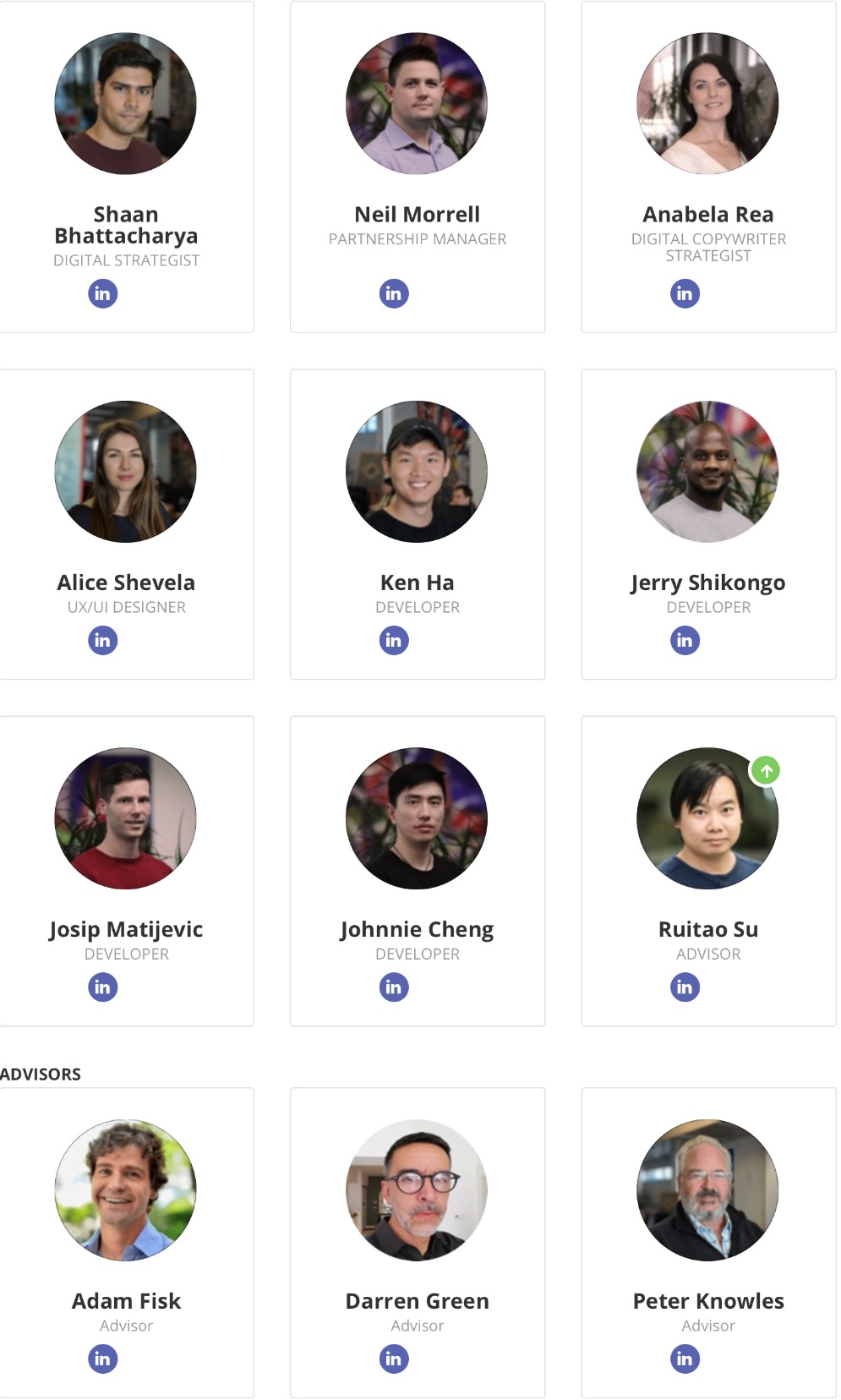
Task: Visit Darren Green's LinkedIn profile icon
Action: 394,1359
